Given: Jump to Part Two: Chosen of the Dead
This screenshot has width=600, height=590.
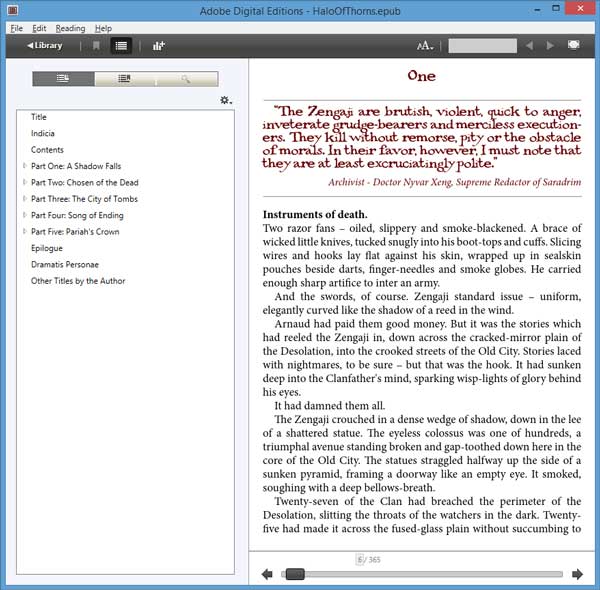Looking at the screenshot, I should pos(85,183).
